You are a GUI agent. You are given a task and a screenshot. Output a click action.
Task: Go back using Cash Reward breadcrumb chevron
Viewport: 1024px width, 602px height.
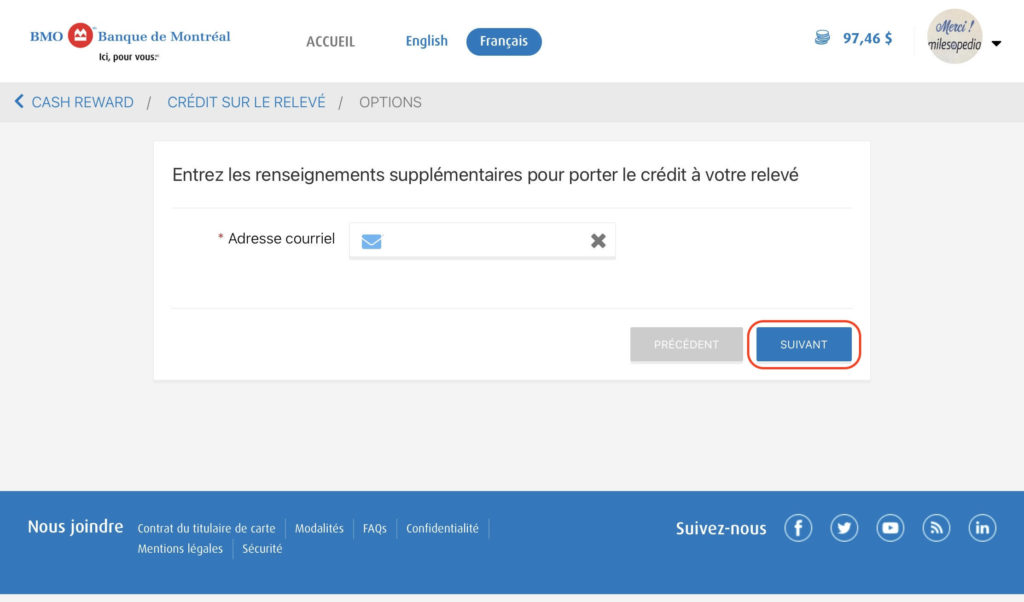click(x=19, y=102)
